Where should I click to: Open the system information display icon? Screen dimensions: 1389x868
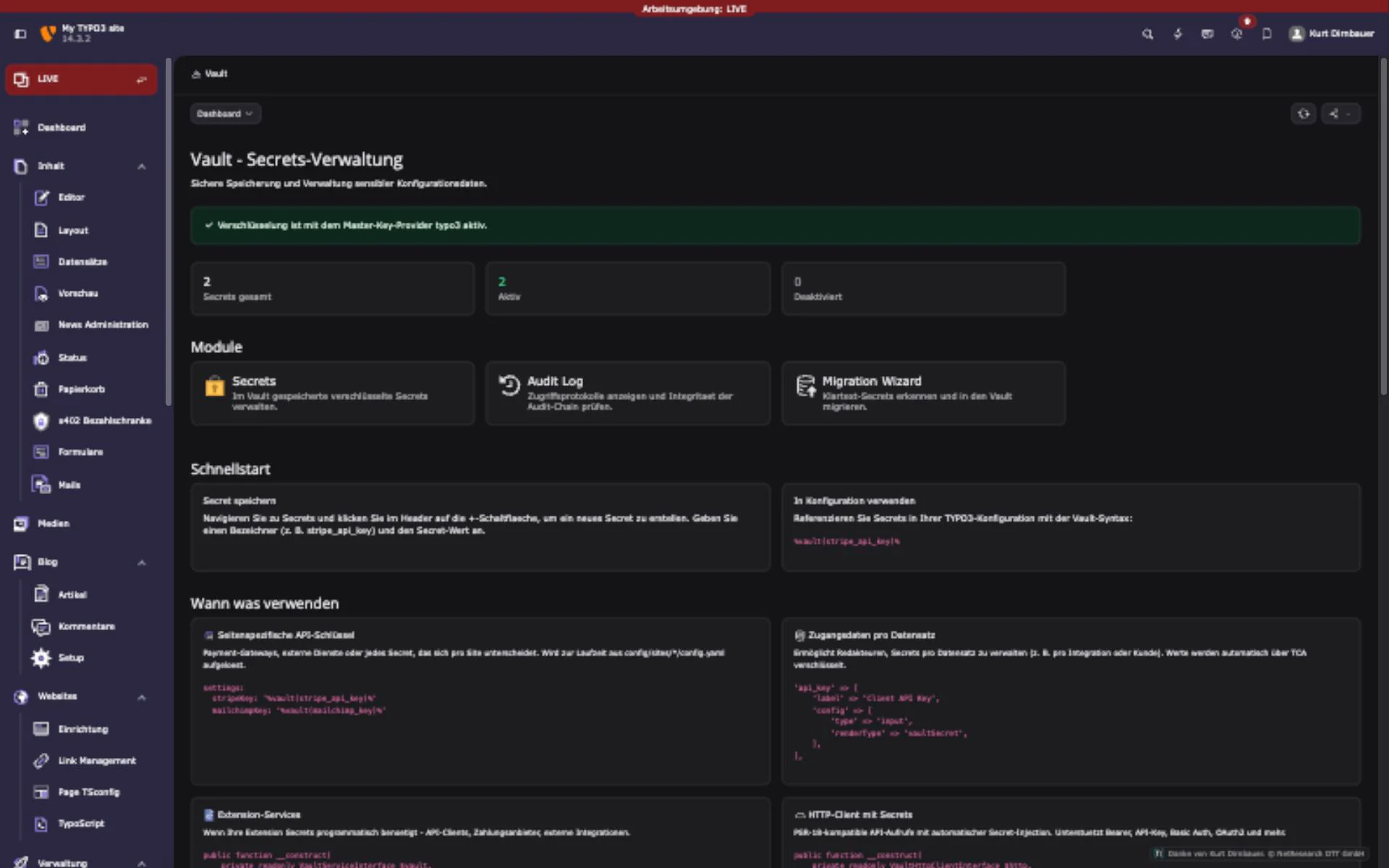[1207, 34]
